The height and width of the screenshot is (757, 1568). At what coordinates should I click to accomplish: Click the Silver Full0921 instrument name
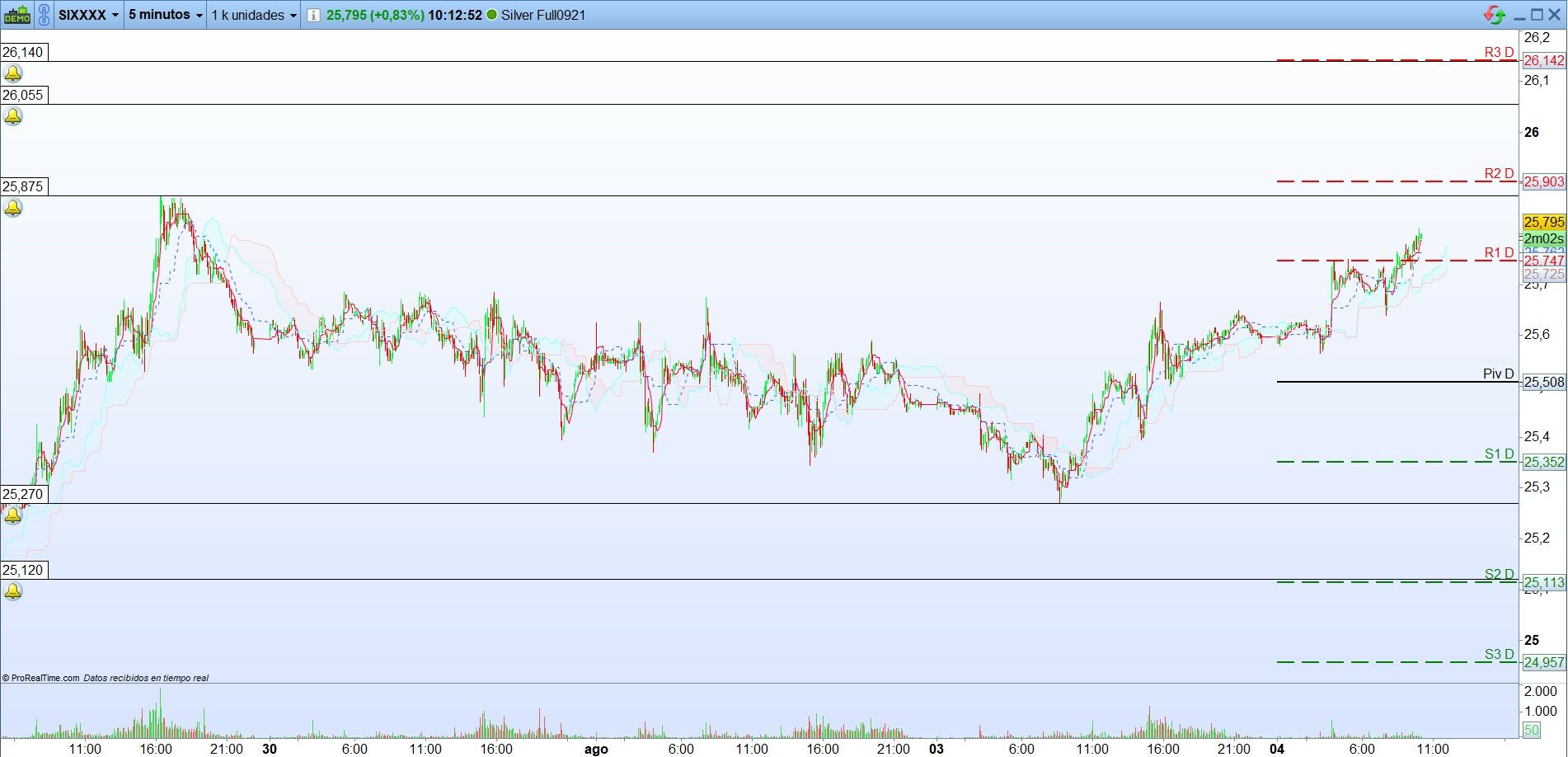coord(543,15)
